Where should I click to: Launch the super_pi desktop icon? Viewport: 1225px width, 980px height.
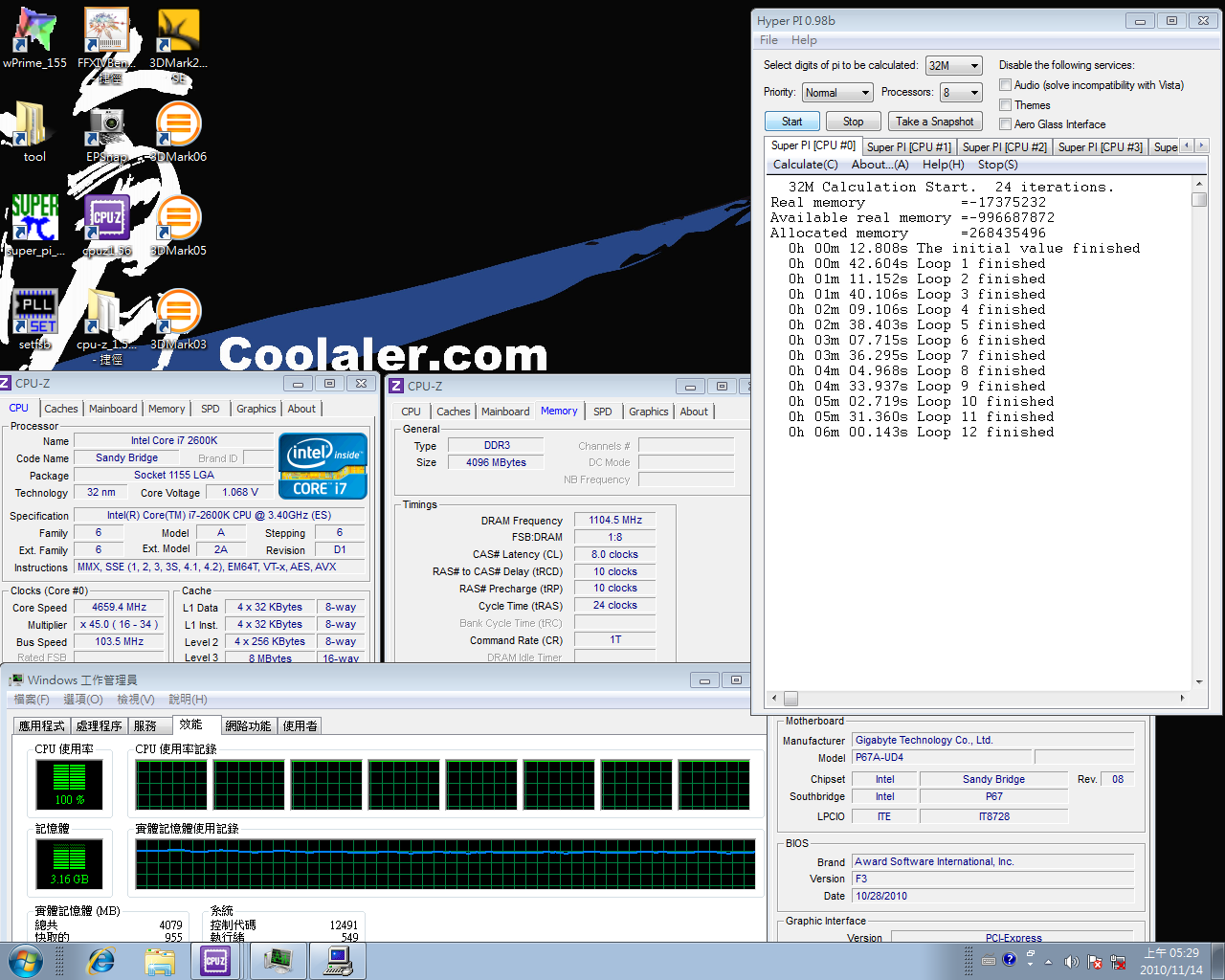[x=34, y=226]
